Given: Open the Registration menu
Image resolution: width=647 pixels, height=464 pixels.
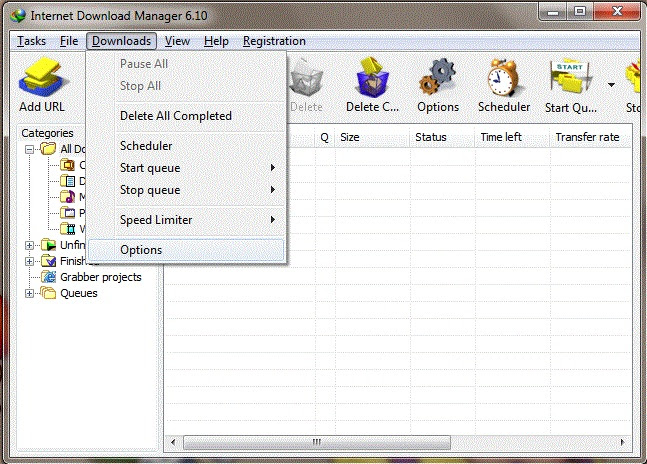Looking at the screenshot, I should tap(274, 41).
